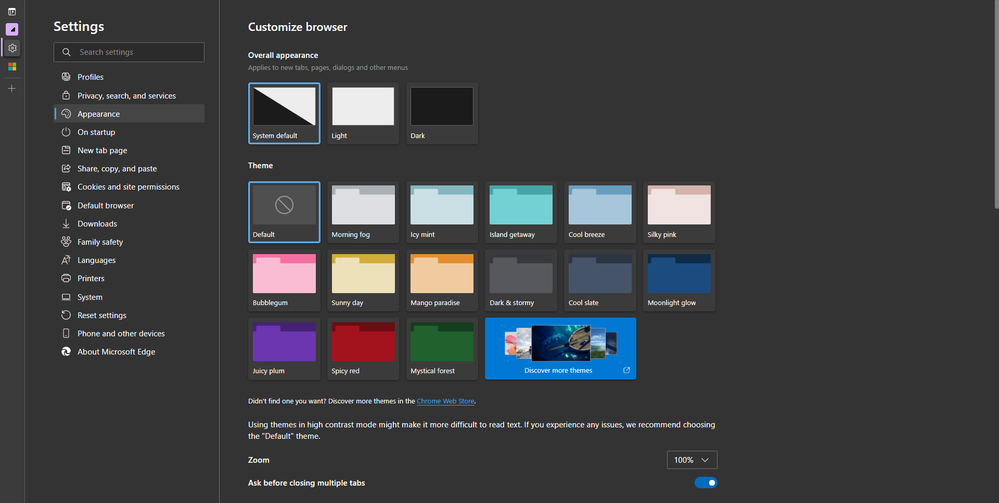This screenshot has width=999, height=503.
Task: Open the Microsoft logo tab in sidebar
Action: [x=12, y=66]
